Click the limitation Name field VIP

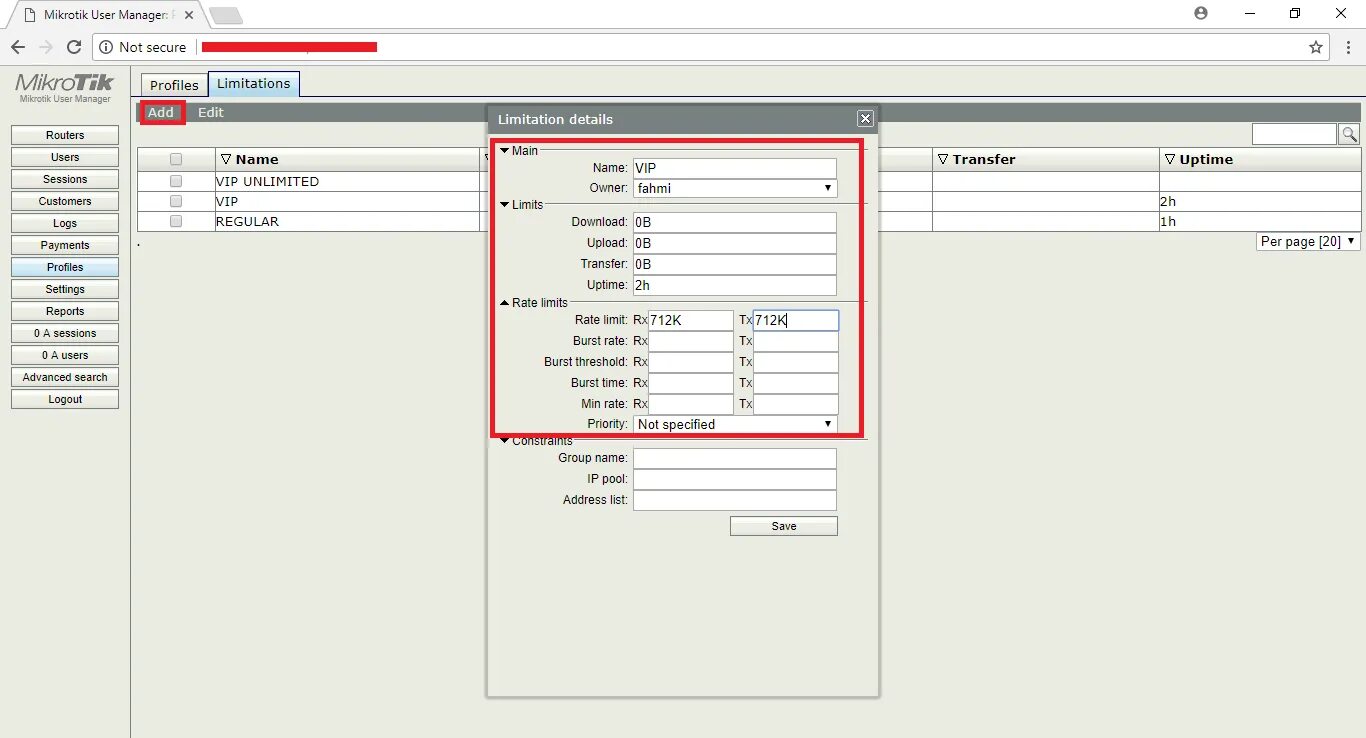click(x=735, y=168)
